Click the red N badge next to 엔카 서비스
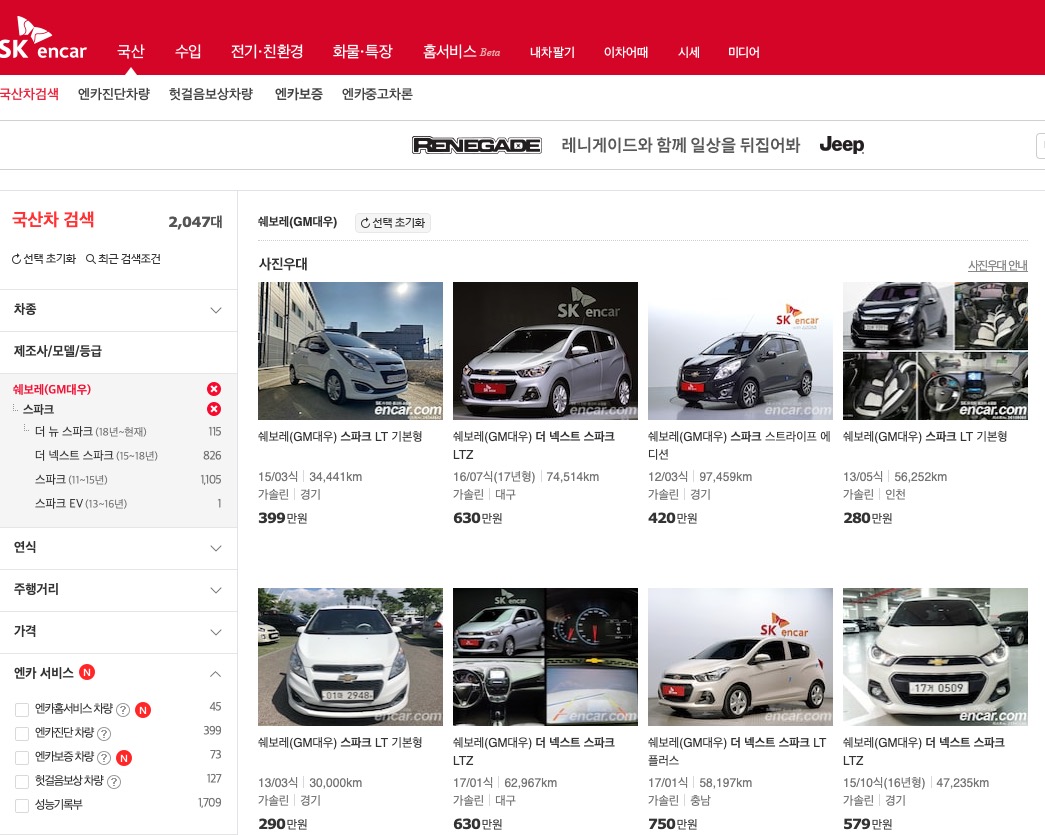This screenshot has width=1045, height=835. [x=87, y=672]
